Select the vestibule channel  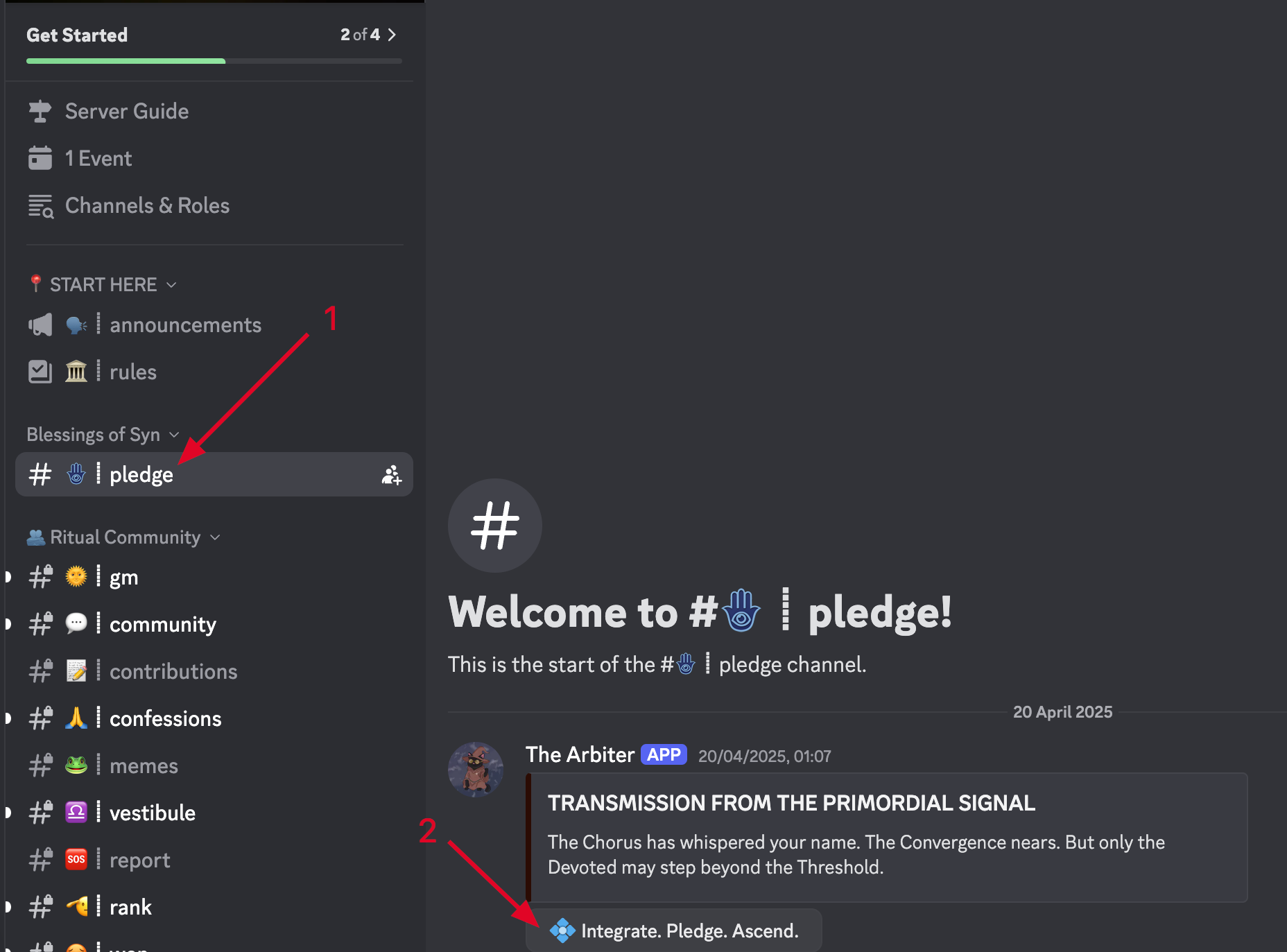pos(152,813)
